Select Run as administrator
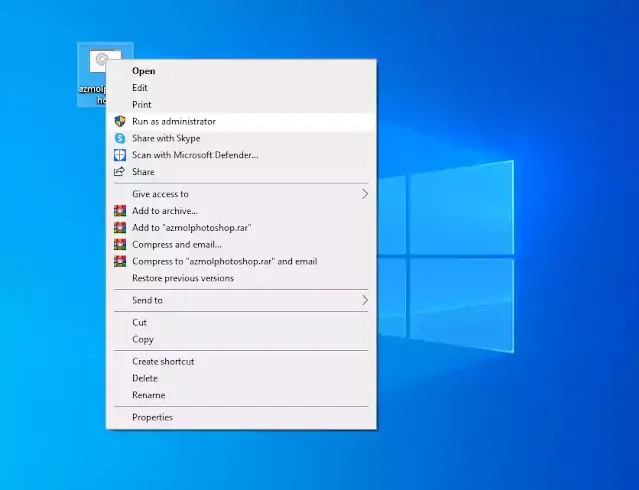Screen dimensions: 639x490 [x=241, y=121]
